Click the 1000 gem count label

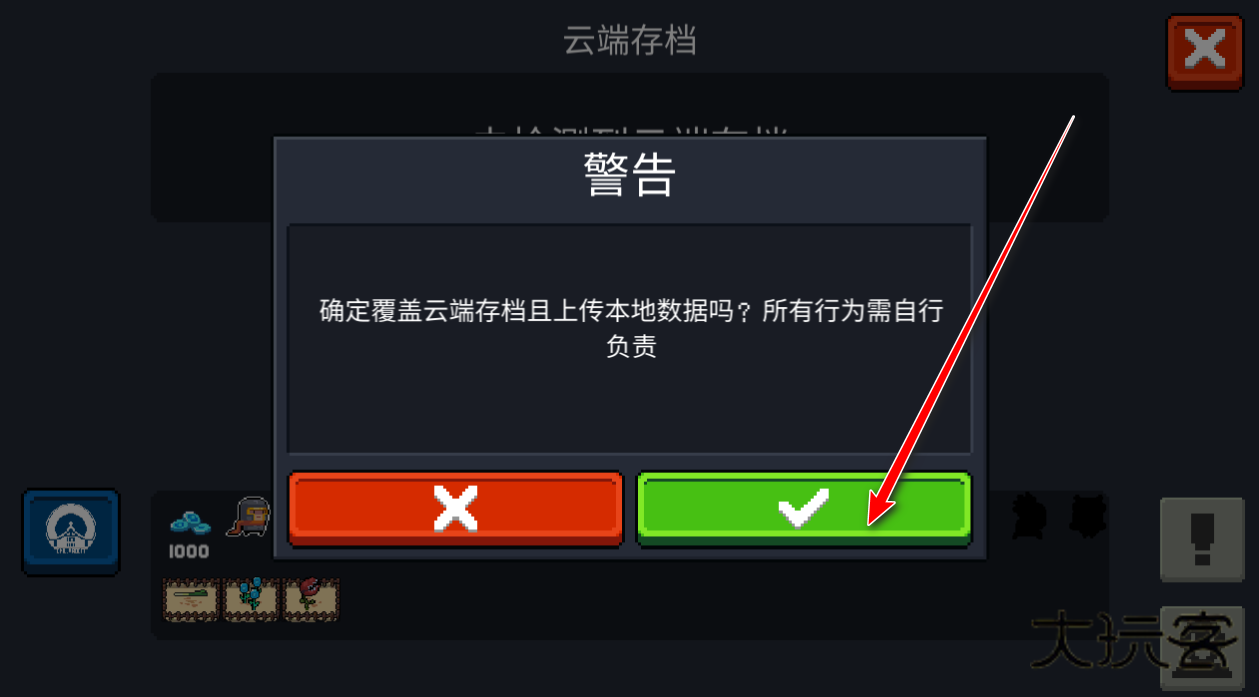188,552
